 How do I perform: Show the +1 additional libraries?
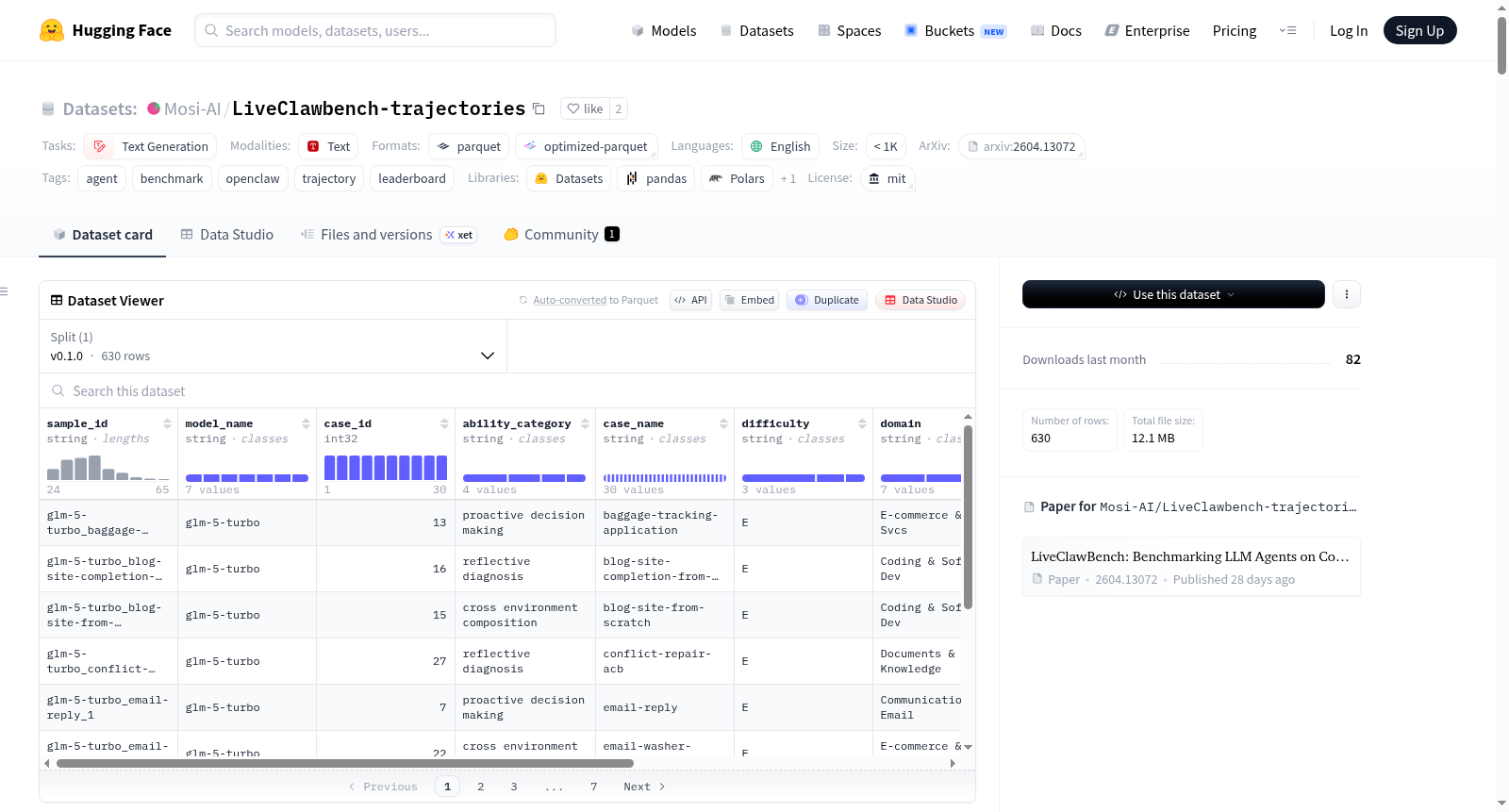pos(788,178)
